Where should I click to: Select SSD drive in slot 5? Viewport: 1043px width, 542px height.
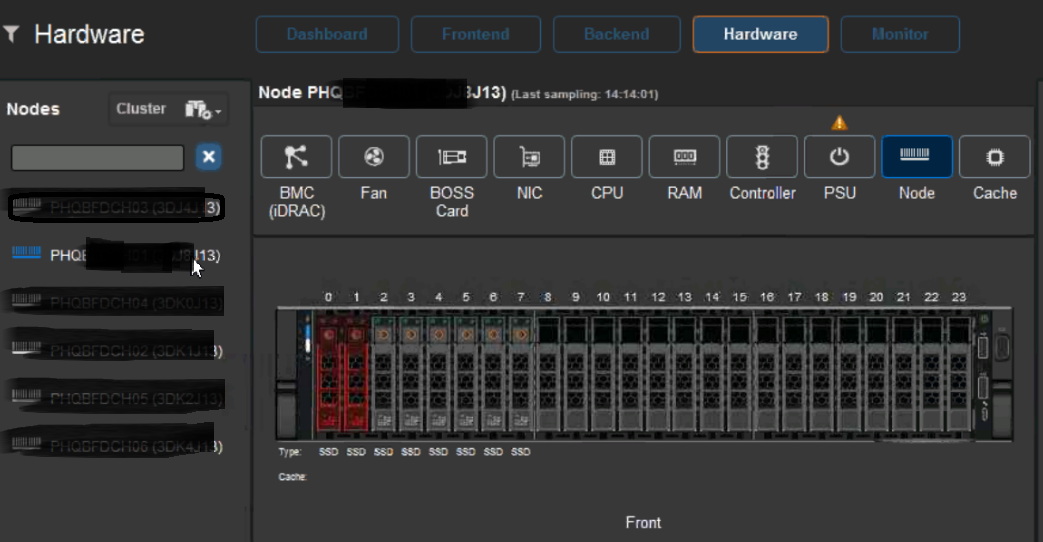(x=466, y=374)
